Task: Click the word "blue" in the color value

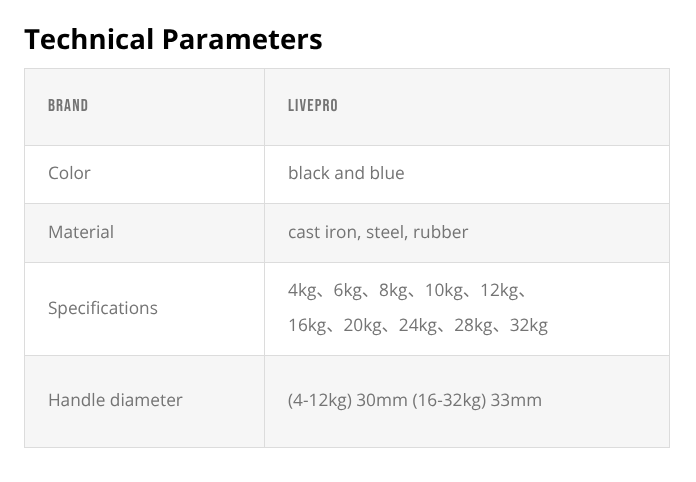Action: click(x=386, y=173)
